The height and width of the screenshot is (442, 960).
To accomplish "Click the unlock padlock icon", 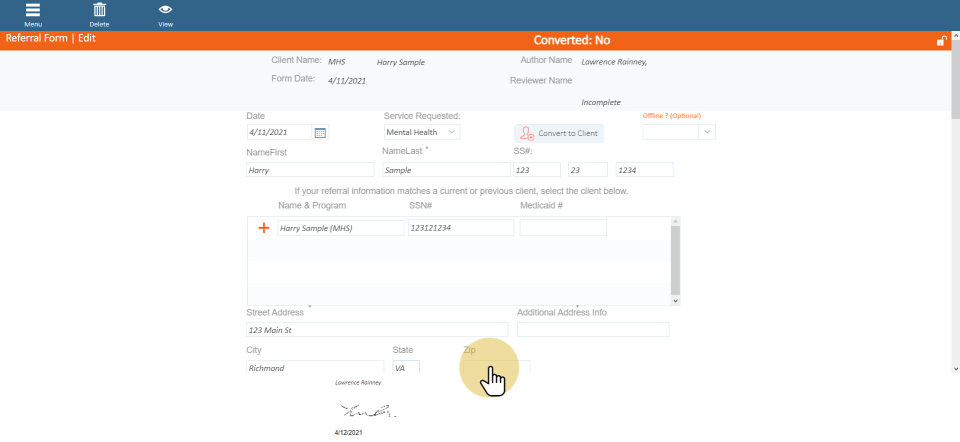I will pos(940,41).
